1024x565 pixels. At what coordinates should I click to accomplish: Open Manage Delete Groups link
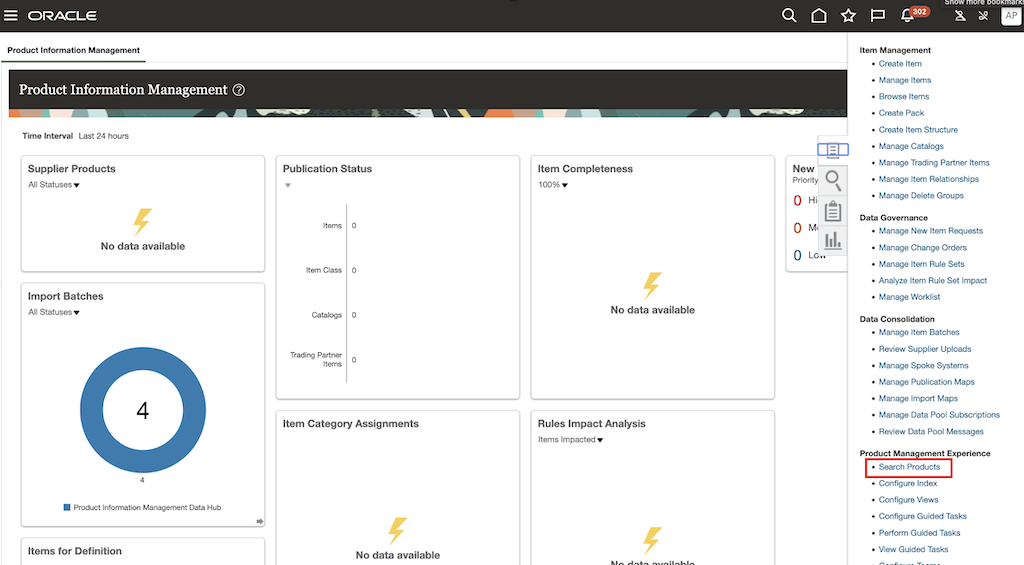921,195
